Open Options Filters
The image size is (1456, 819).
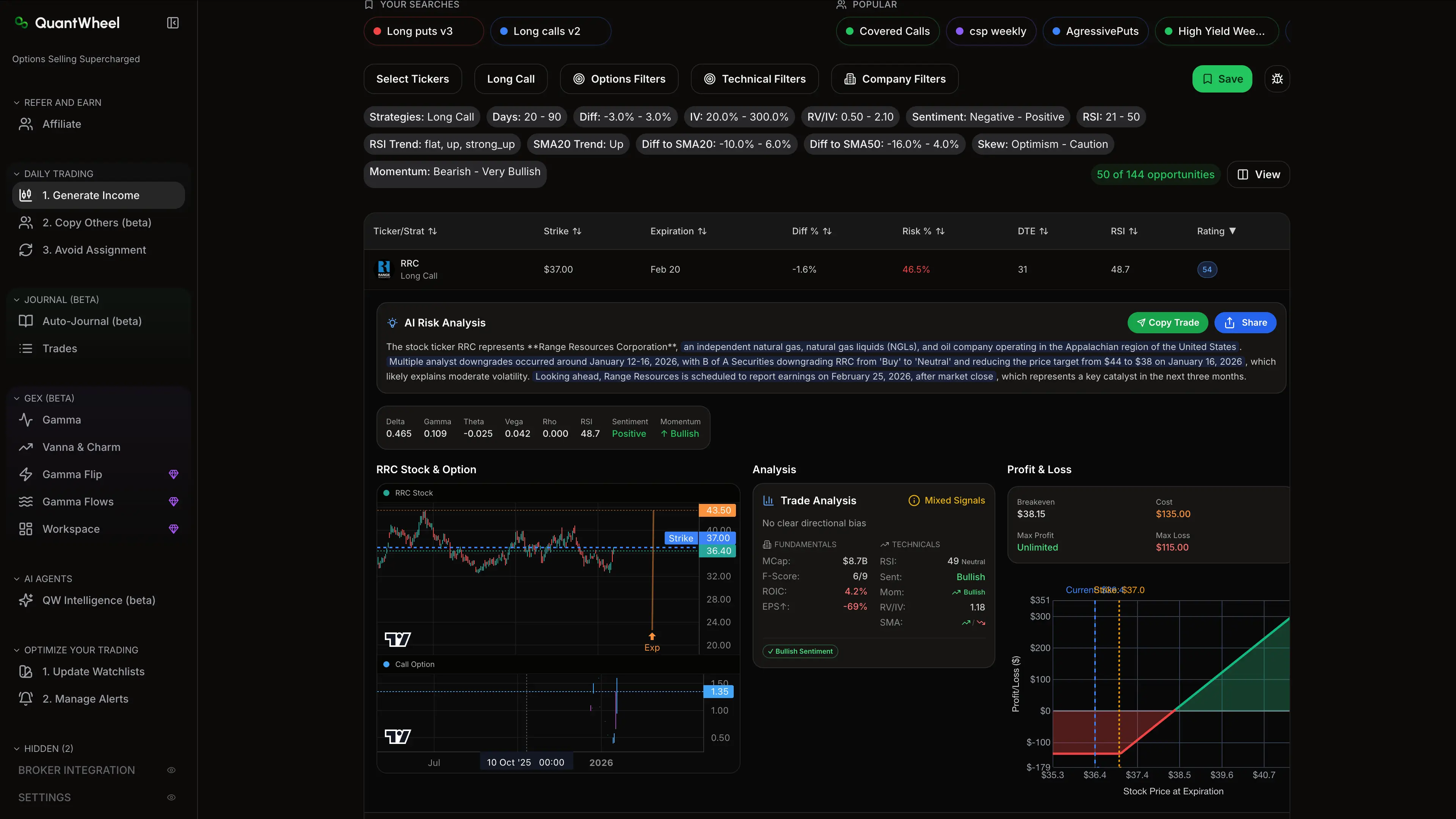coord(619,78)
